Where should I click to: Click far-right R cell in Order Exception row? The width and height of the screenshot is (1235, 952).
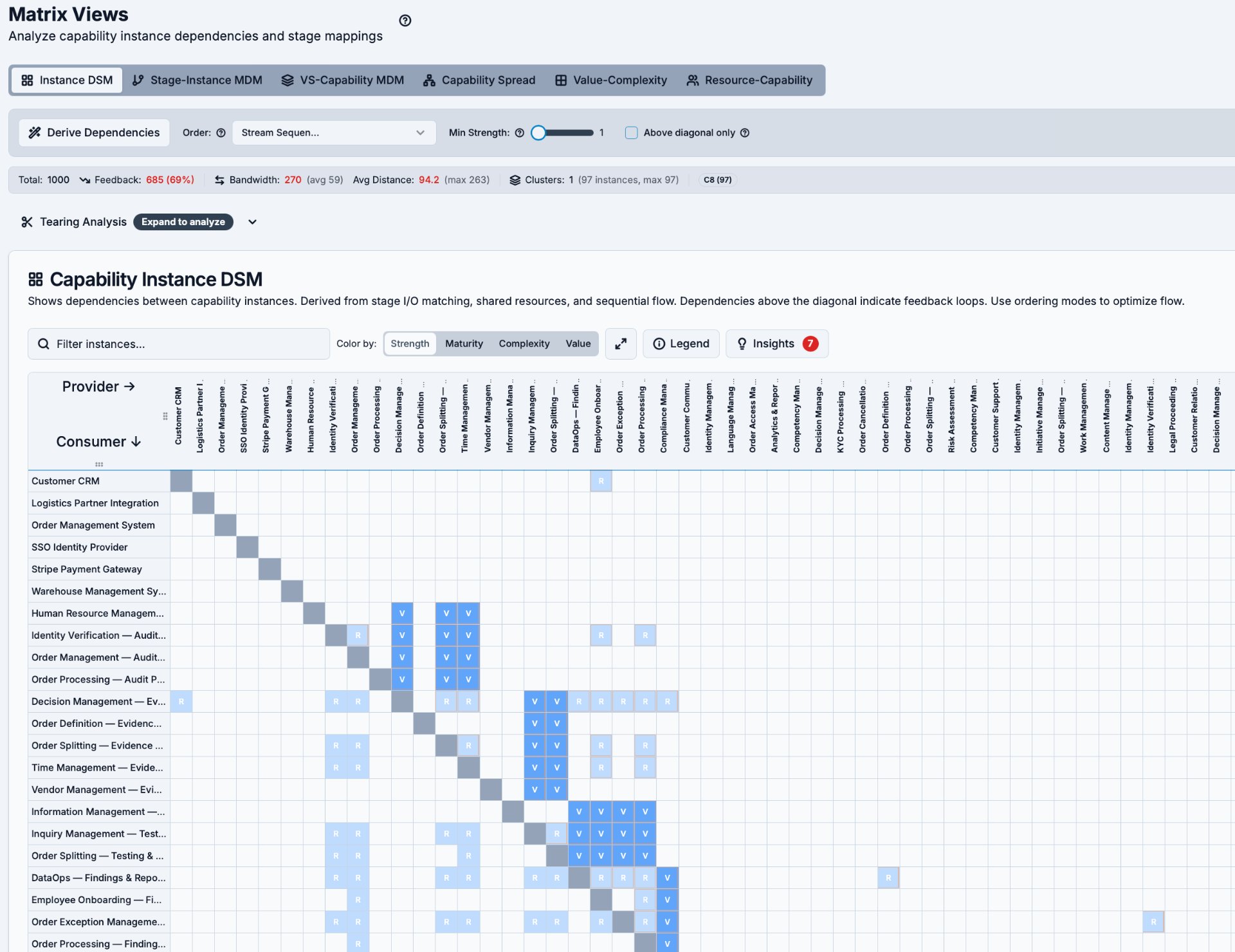coord(1153,922)
